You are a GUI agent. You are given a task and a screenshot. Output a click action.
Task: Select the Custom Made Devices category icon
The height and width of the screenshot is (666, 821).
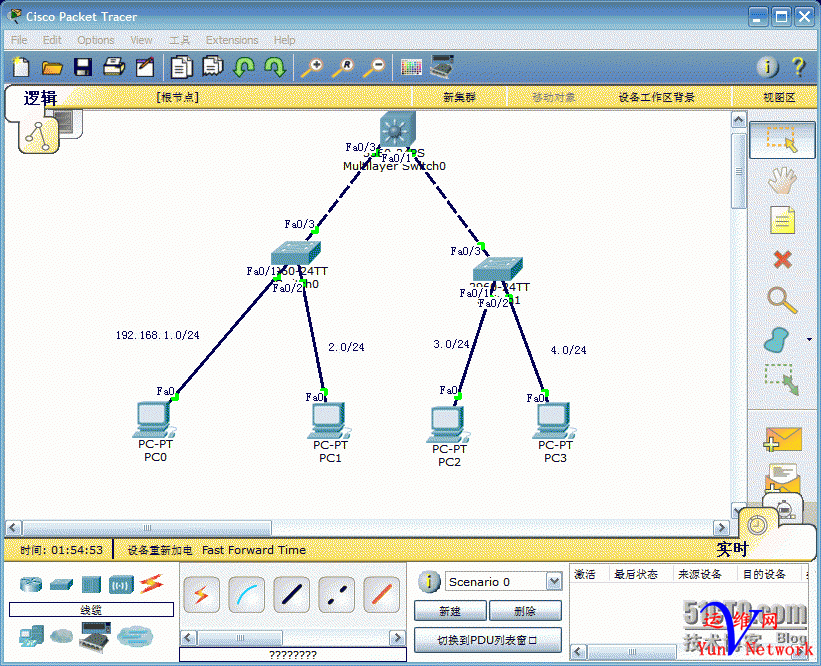tap(95, 636)
